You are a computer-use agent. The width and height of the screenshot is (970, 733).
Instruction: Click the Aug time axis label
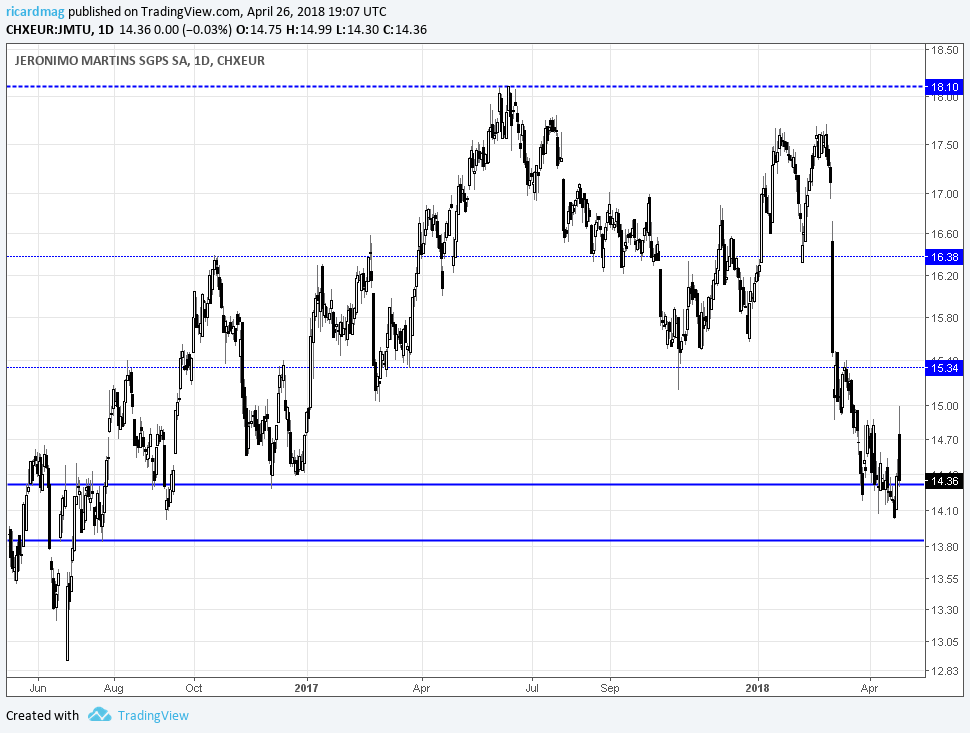pos(114,688)
